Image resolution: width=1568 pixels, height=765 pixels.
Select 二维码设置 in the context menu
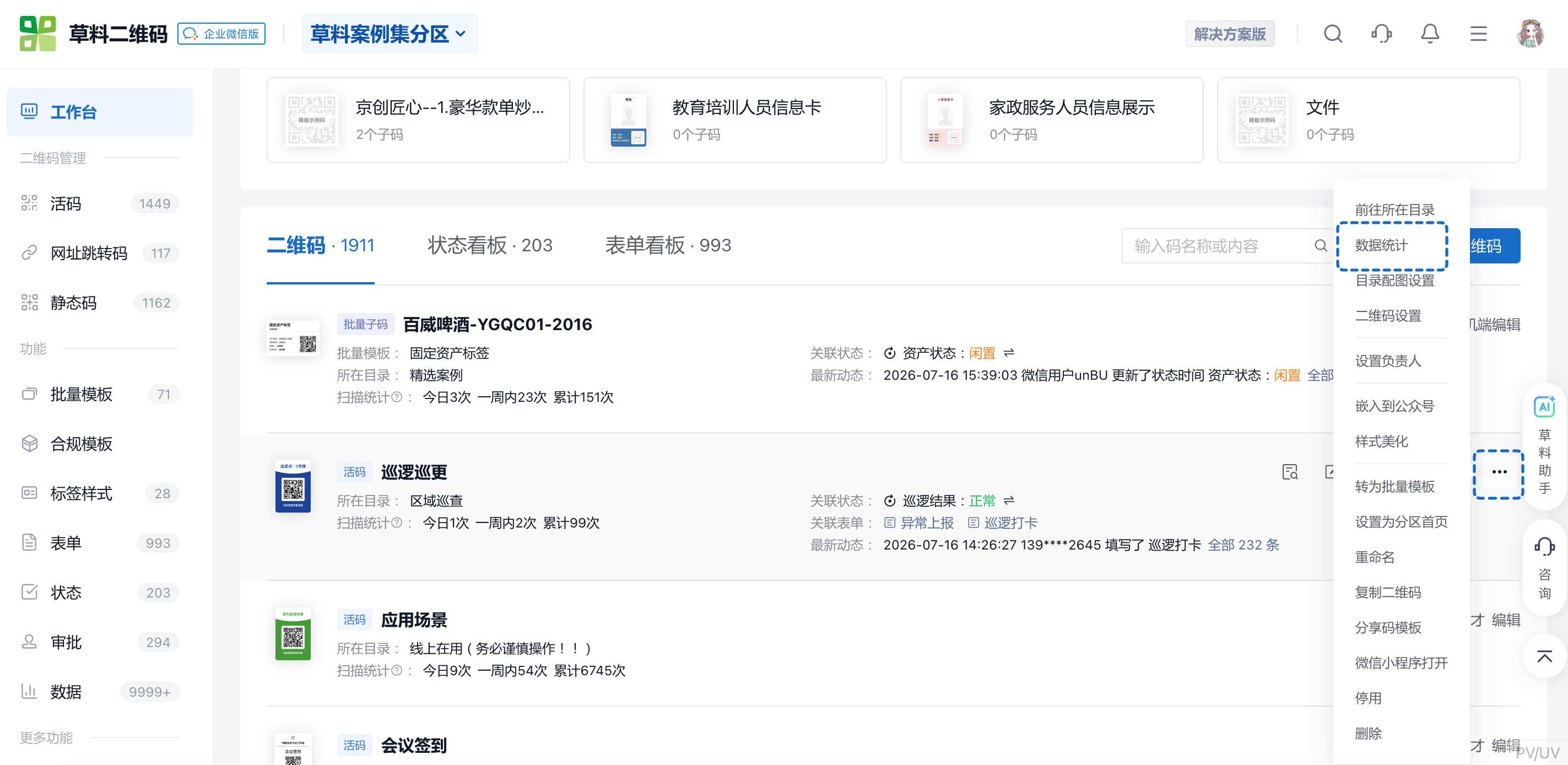click(1388, 316)
